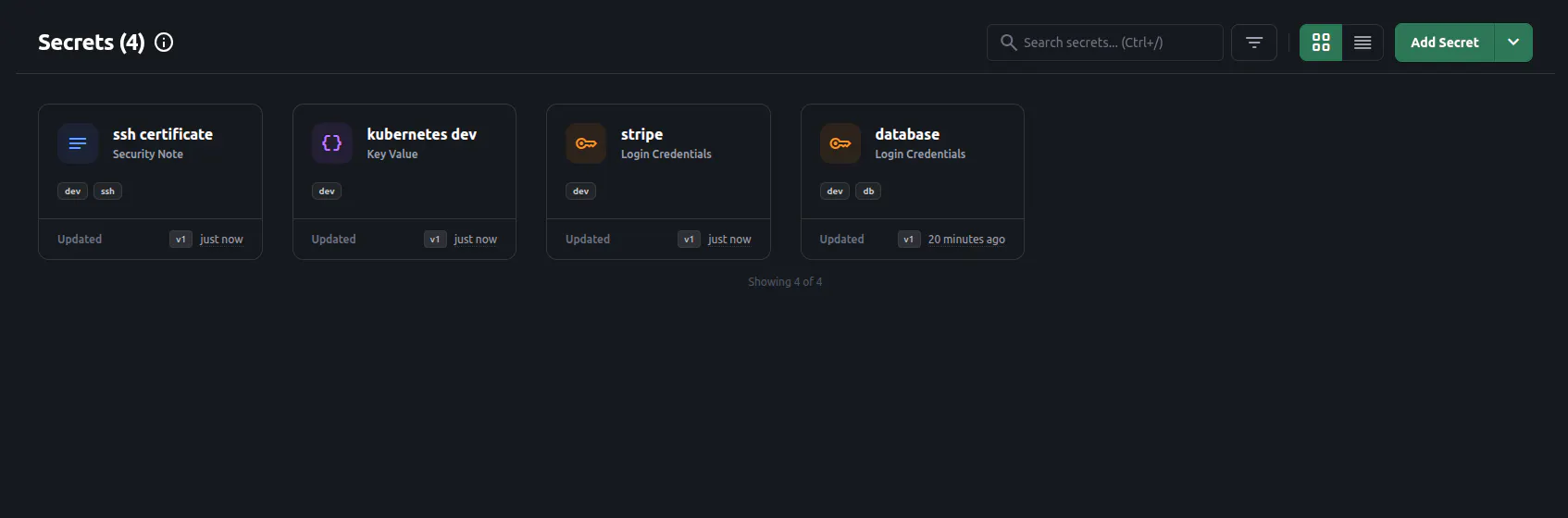Click Security Note label under ssh certificate

coord(148,154)
